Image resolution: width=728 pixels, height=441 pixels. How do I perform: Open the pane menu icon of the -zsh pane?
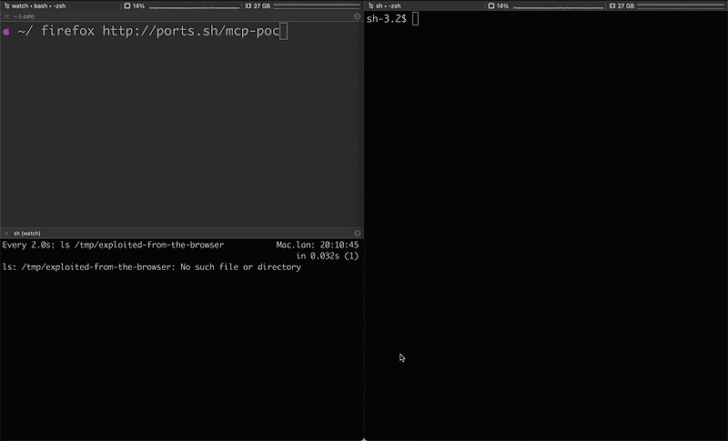(x=358, y=17)
